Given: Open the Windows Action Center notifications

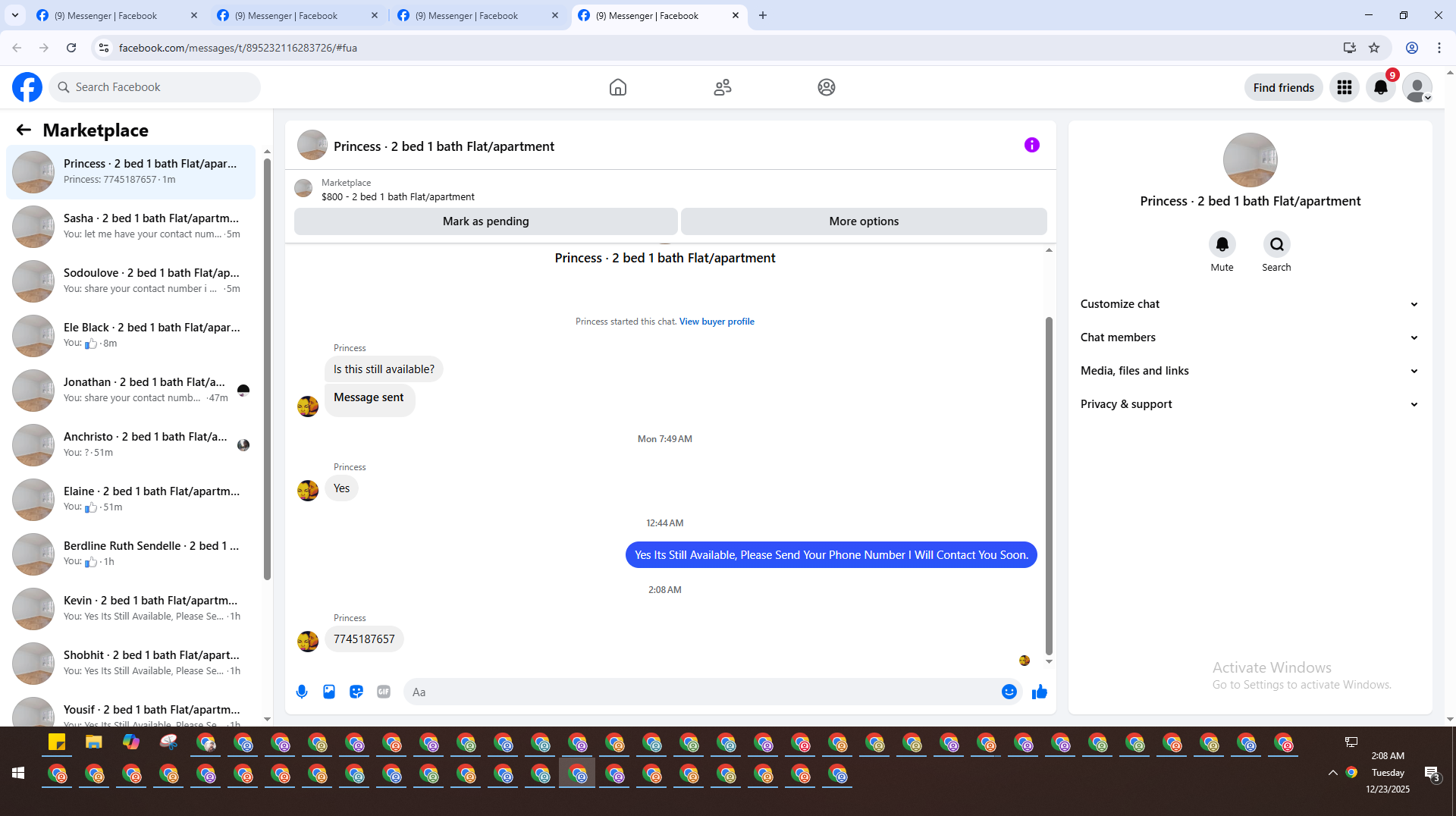Looking at the screenshot, I should coord(1432,774).
